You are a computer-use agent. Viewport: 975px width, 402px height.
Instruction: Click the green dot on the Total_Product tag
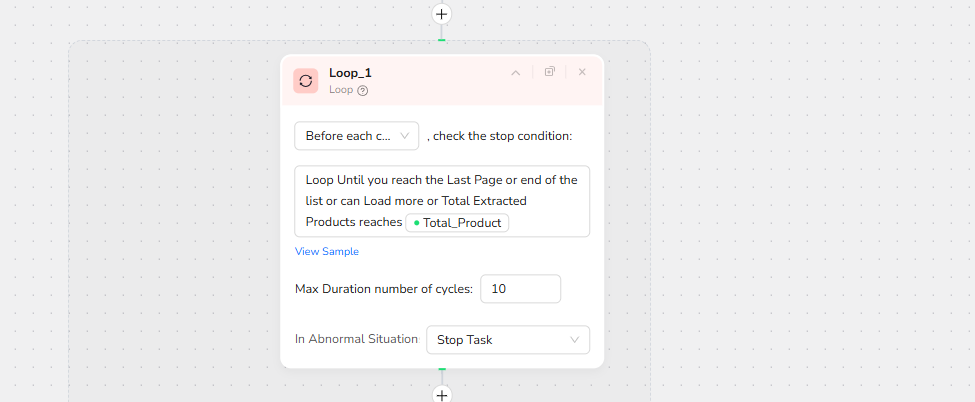coord(416,222)
